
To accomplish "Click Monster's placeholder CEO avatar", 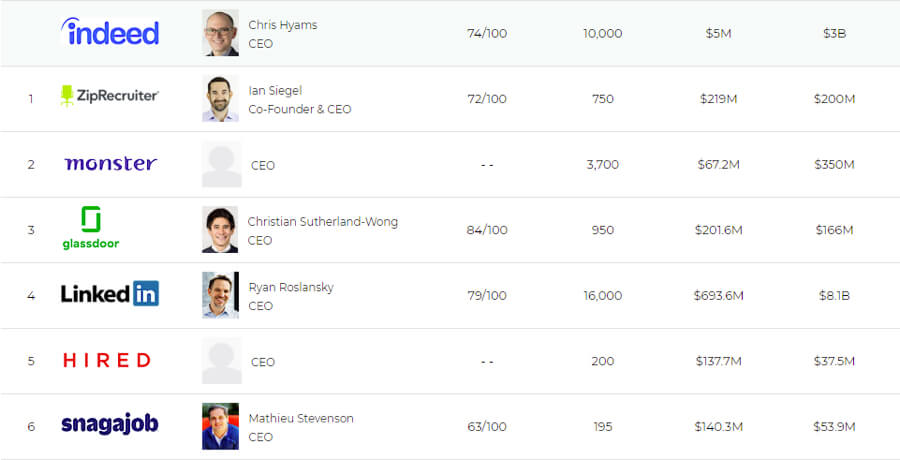I will click(222, 164).
